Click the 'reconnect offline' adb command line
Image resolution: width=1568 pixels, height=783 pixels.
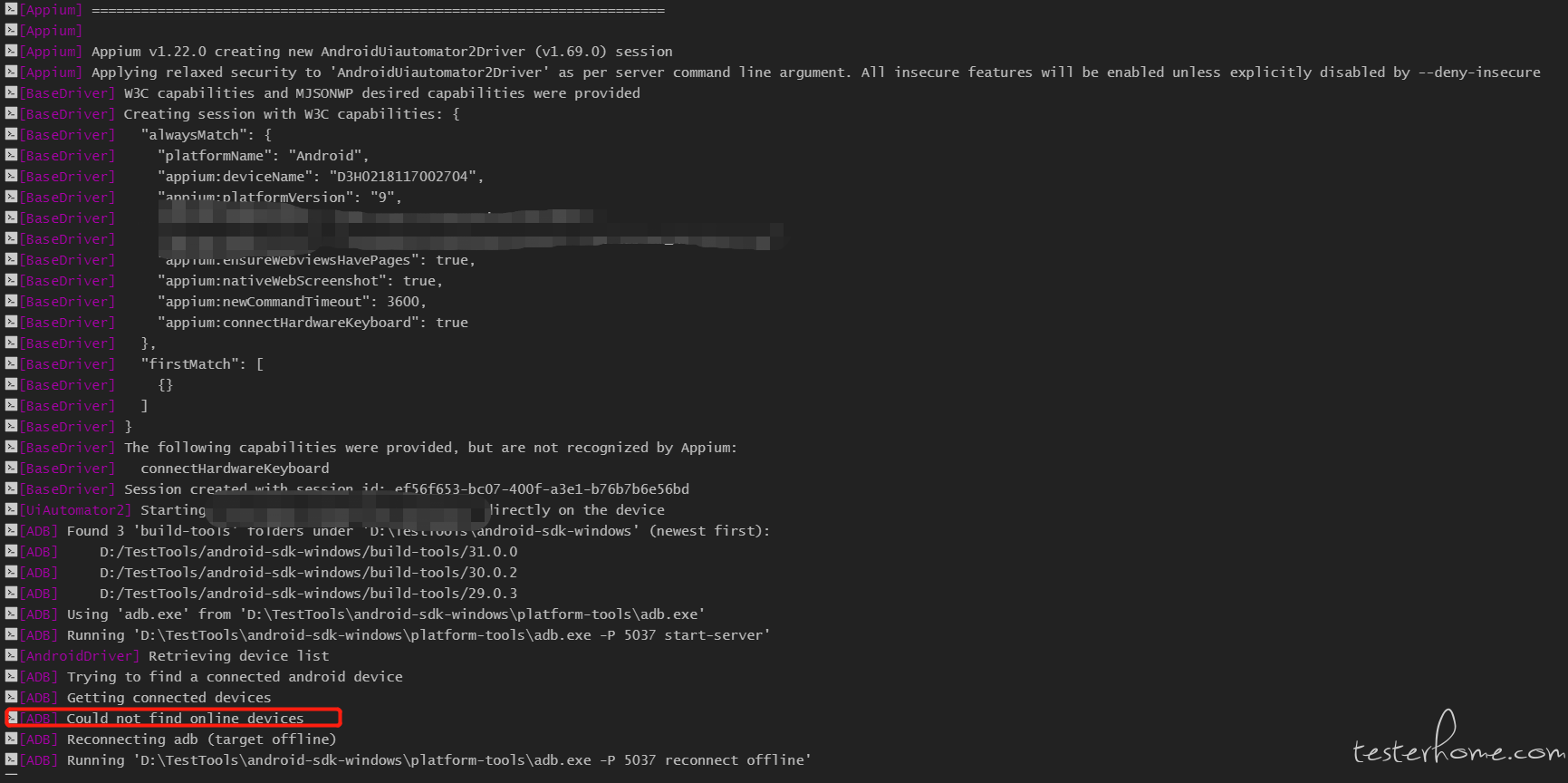pyautogui.click(x=438, y=760)
